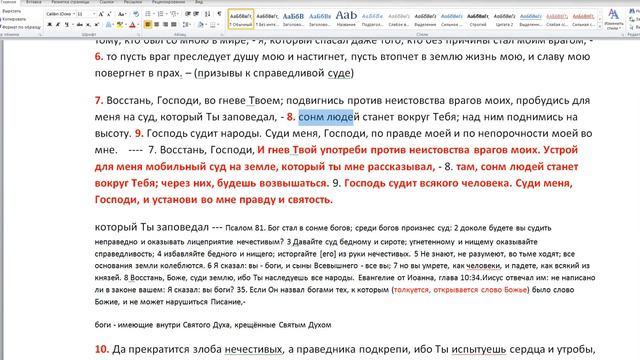Select the Название (Title) style
The height and width of the screenshot is (360, 640).
pos(346,19)
